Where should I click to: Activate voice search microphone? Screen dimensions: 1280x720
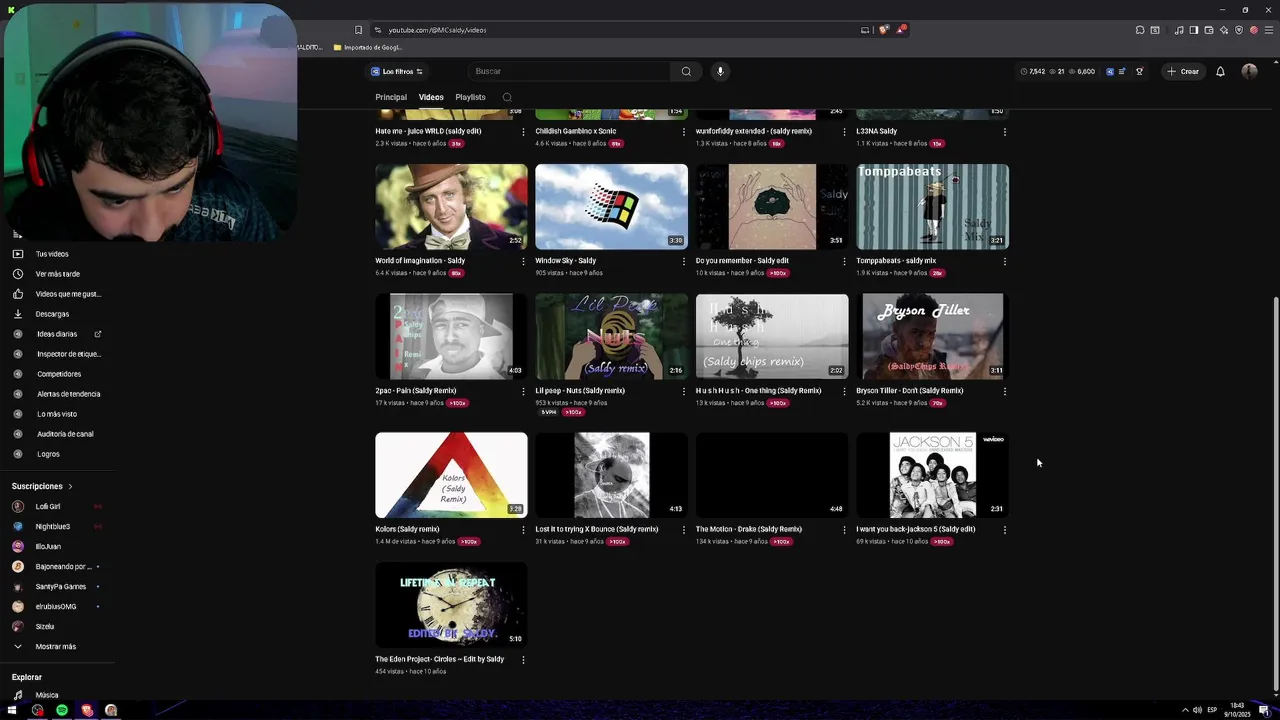point(720,71)
